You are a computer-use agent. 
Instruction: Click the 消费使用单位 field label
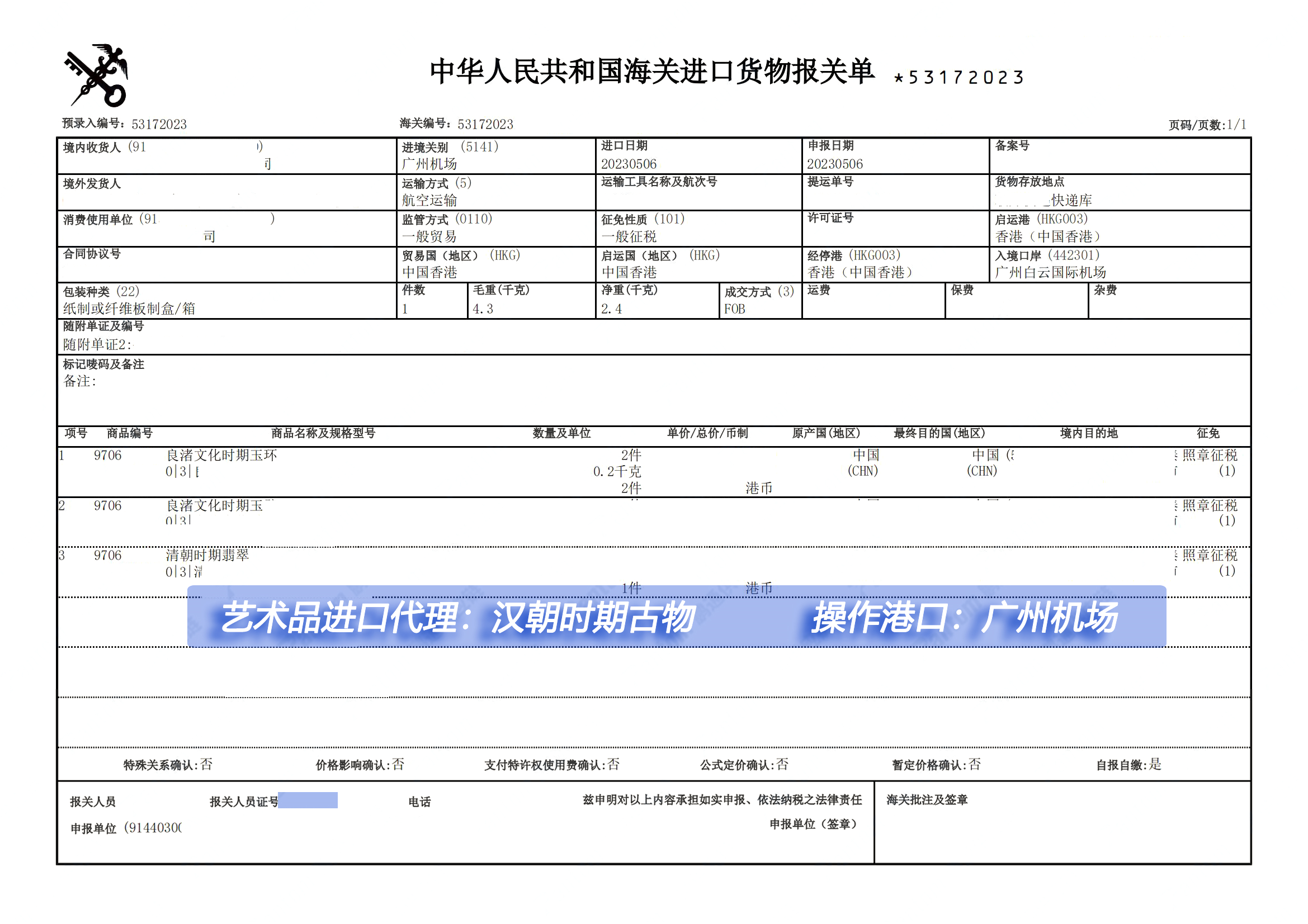(97, 219)
